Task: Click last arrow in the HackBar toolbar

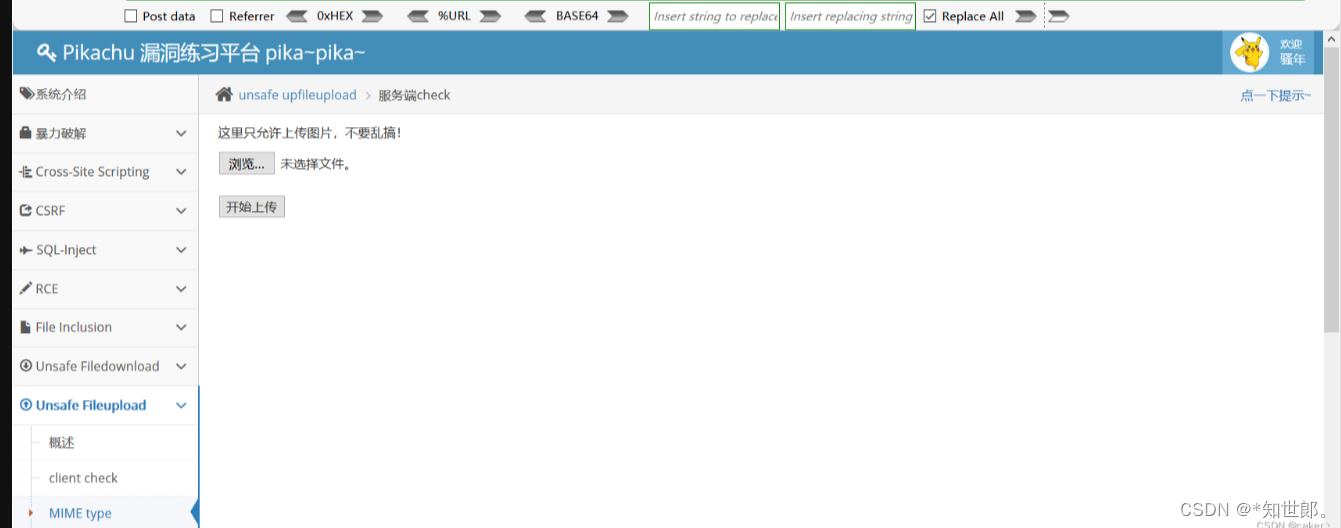Action: (1059, 16)
